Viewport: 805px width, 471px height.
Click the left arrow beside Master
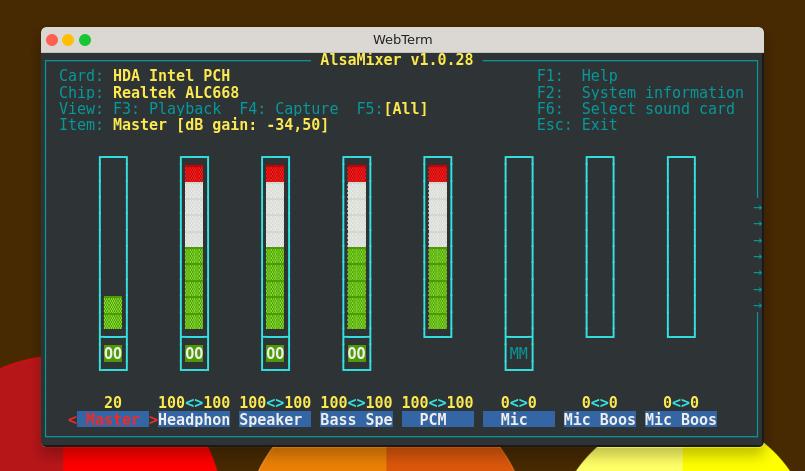[72, 420]
